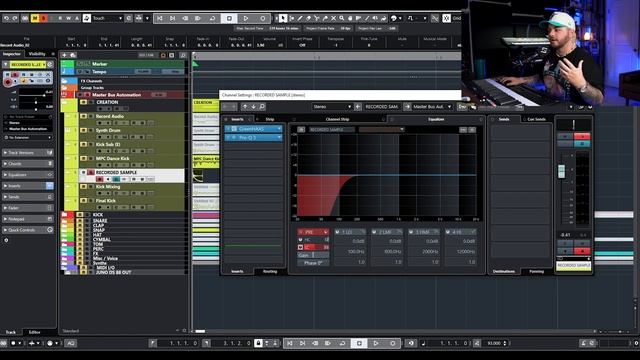The height and width of the screenshot is (360, 640).
Task: Open the SNARE folder track
Action: (x=65, y=221)
